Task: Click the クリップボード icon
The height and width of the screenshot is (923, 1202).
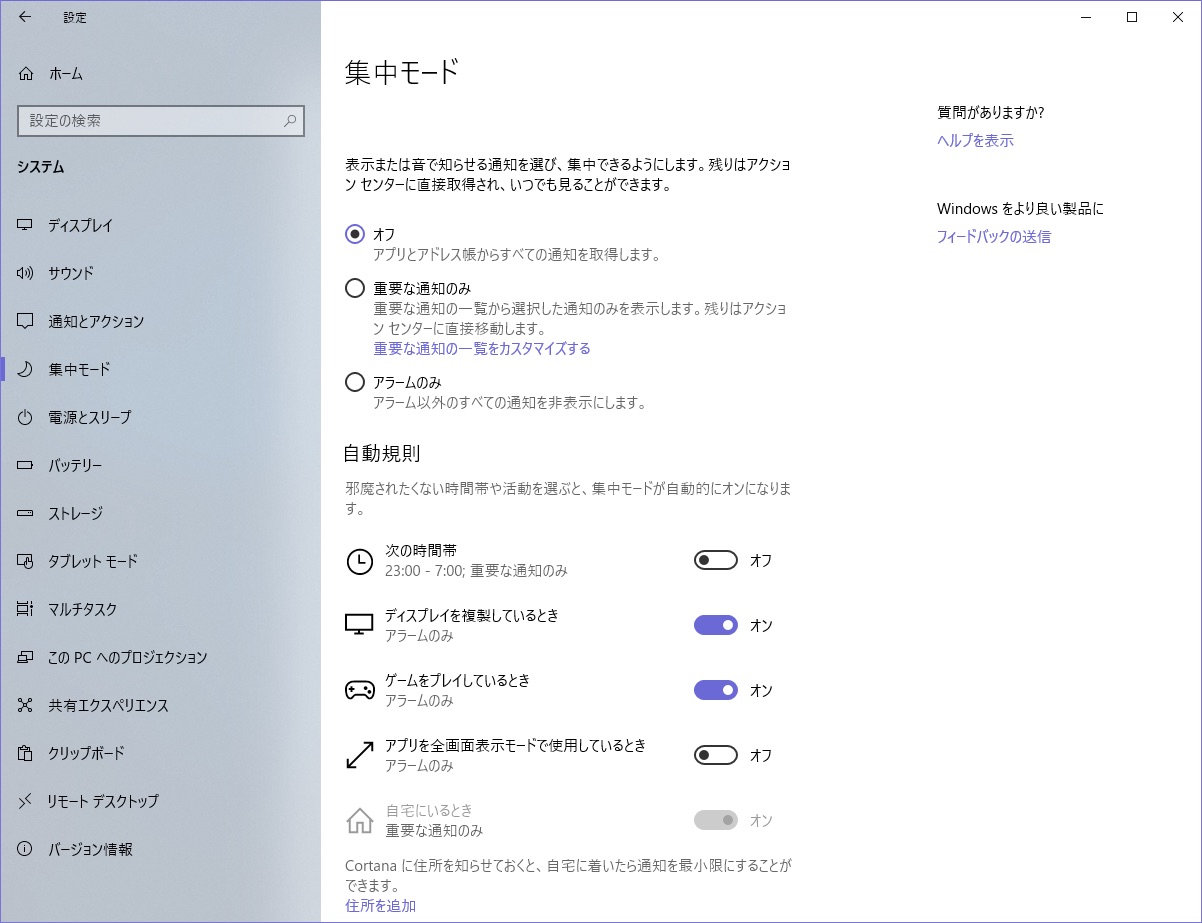Action: coord(26,753)
